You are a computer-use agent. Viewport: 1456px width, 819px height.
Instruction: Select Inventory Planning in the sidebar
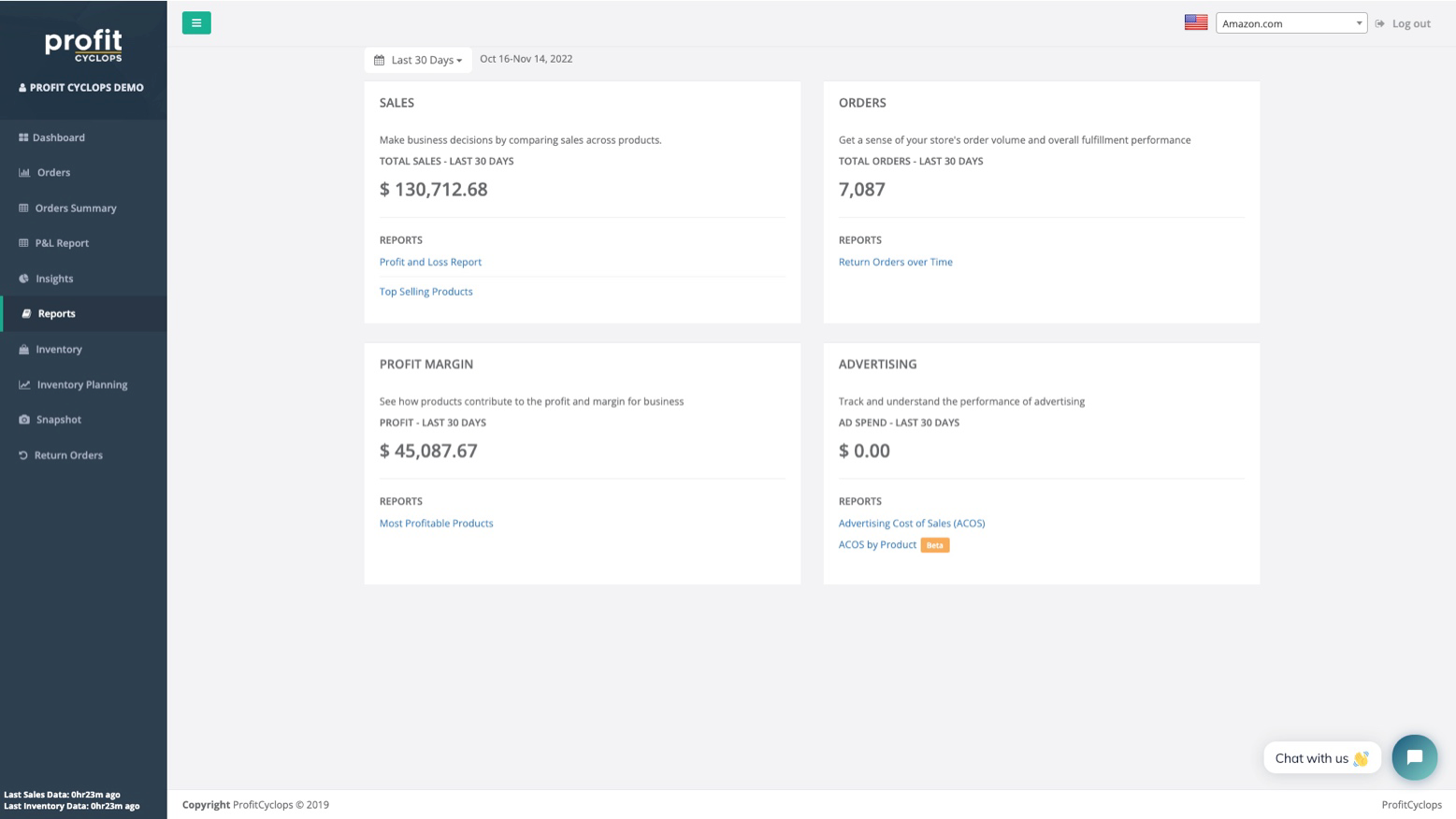(x=82, y=385)
